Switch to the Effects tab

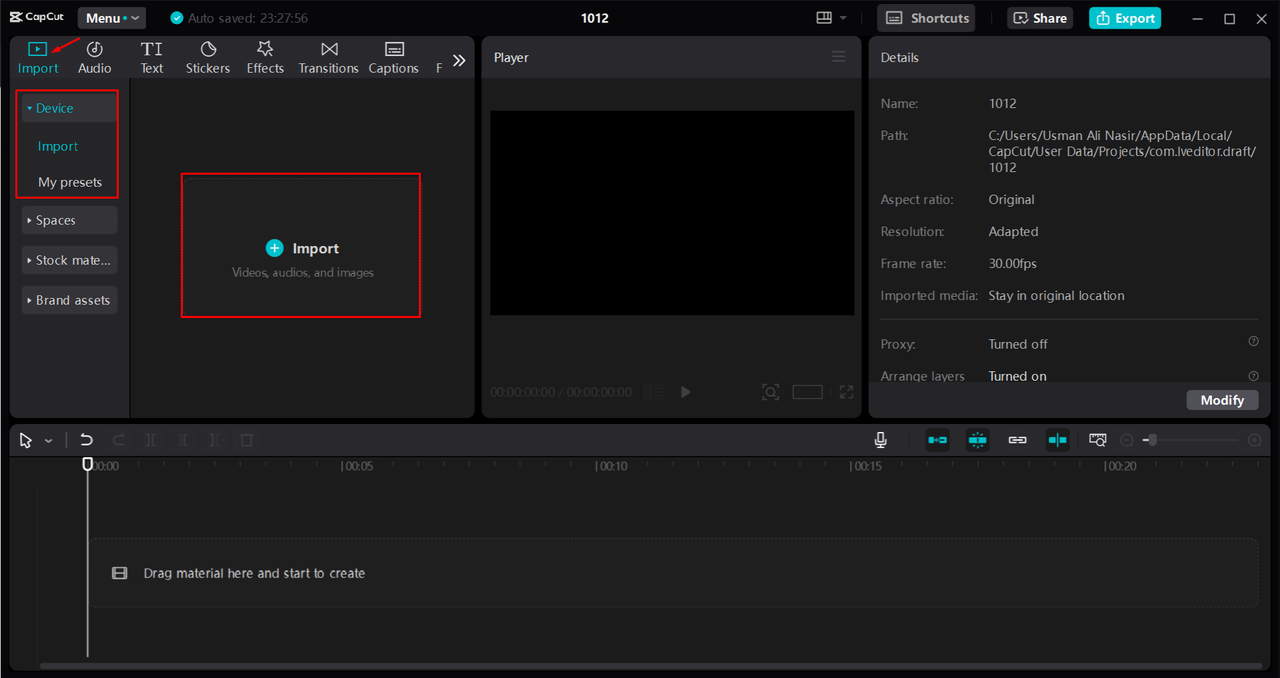tap(265, 58)
